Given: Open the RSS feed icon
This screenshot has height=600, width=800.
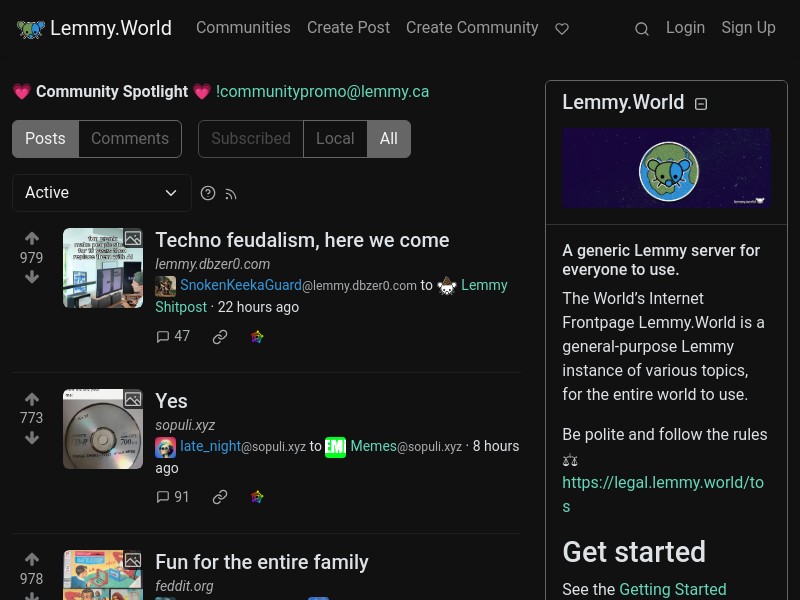Looking at the screenshot, I should coord(231,194).
